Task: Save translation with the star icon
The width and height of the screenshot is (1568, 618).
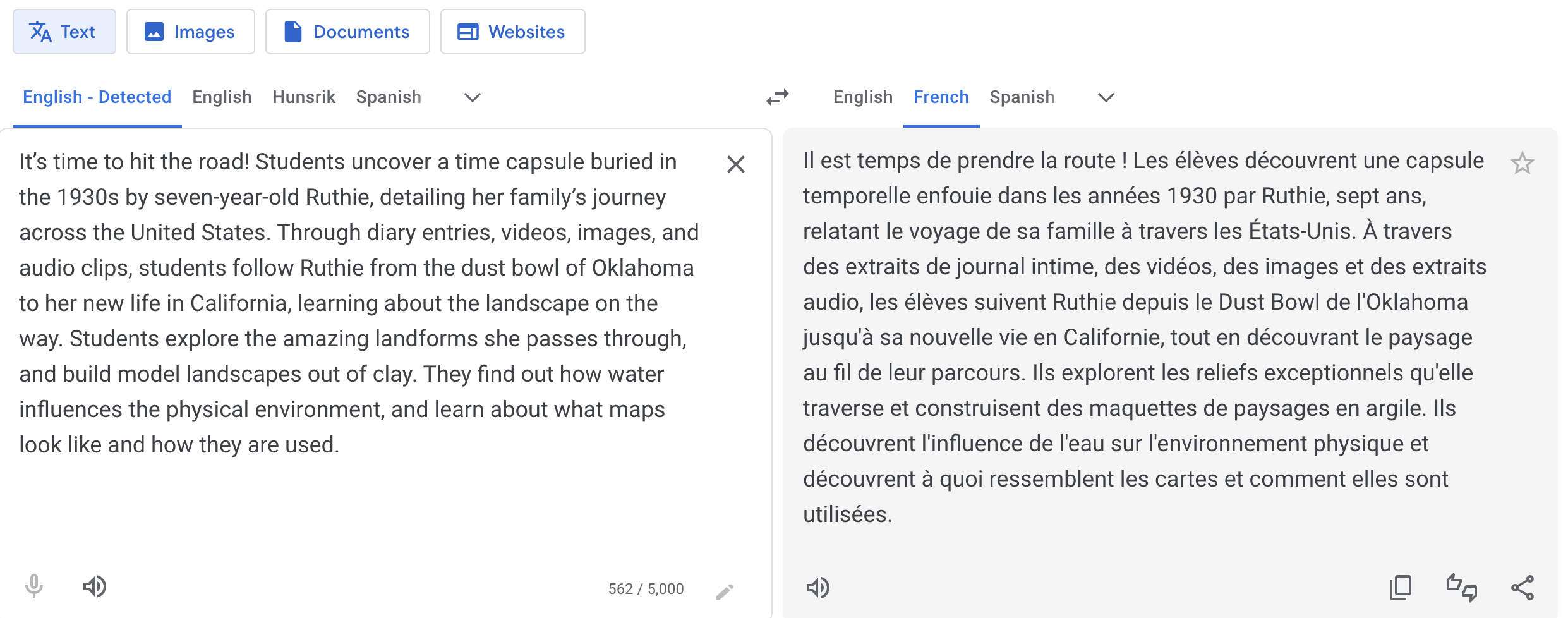Action: [x=1523, y=163]
